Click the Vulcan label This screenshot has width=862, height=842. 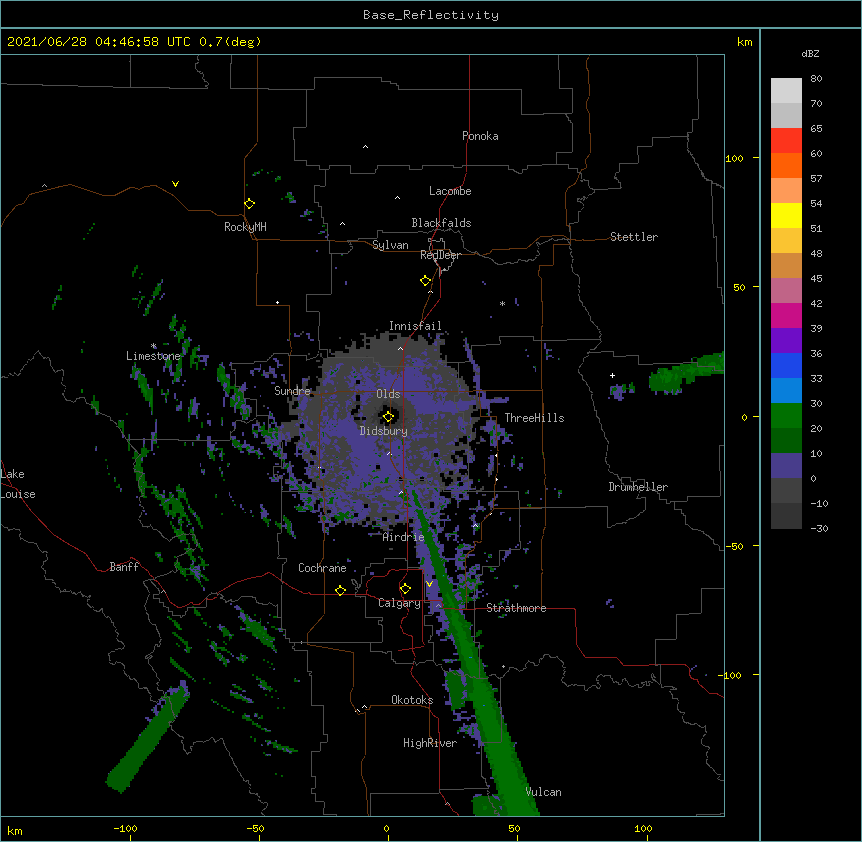(x=543, y=792)
